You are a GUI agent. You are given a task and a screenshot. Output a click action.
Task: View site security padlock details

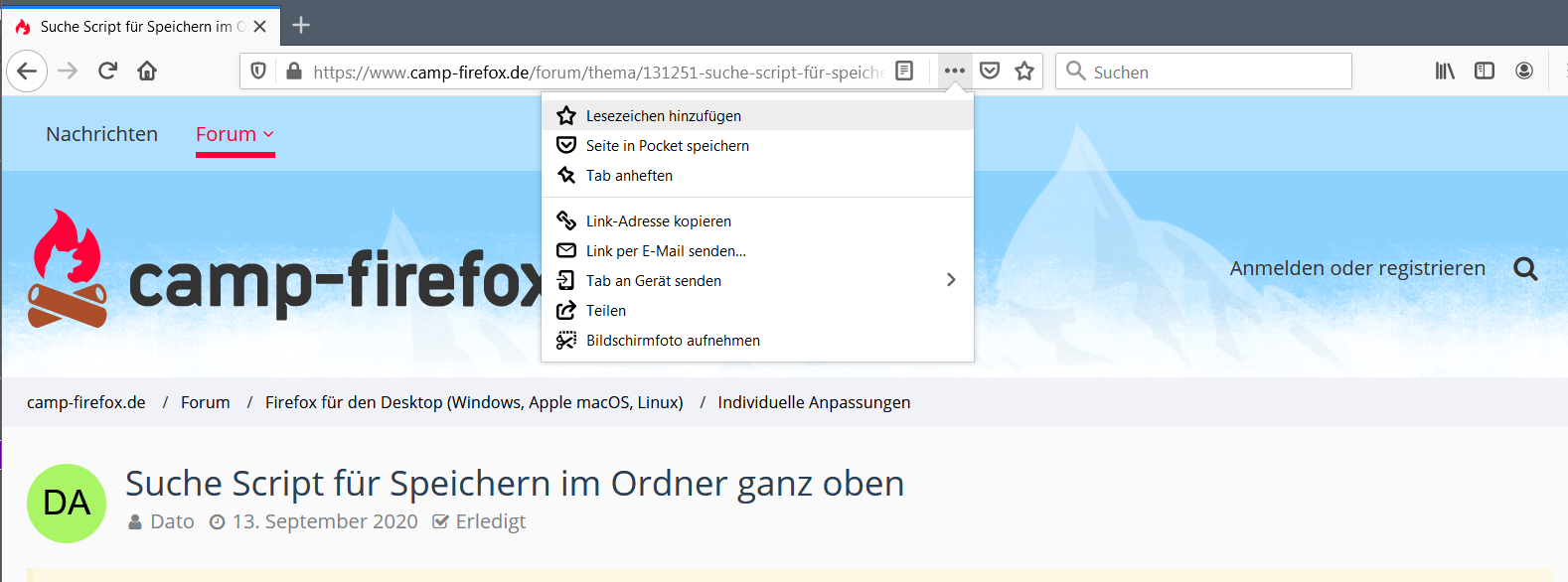pyautogui.click(x=293, y=71)
